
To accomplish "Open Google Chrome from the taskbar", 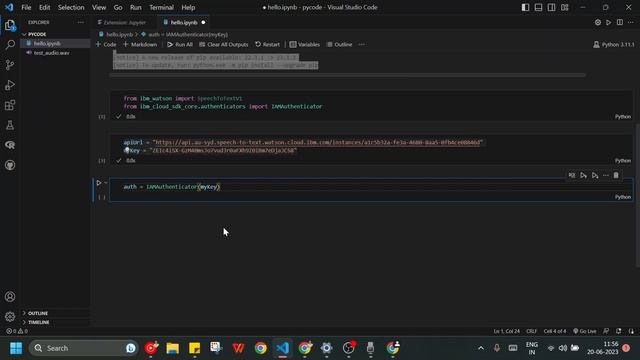I will click(260, 348).
